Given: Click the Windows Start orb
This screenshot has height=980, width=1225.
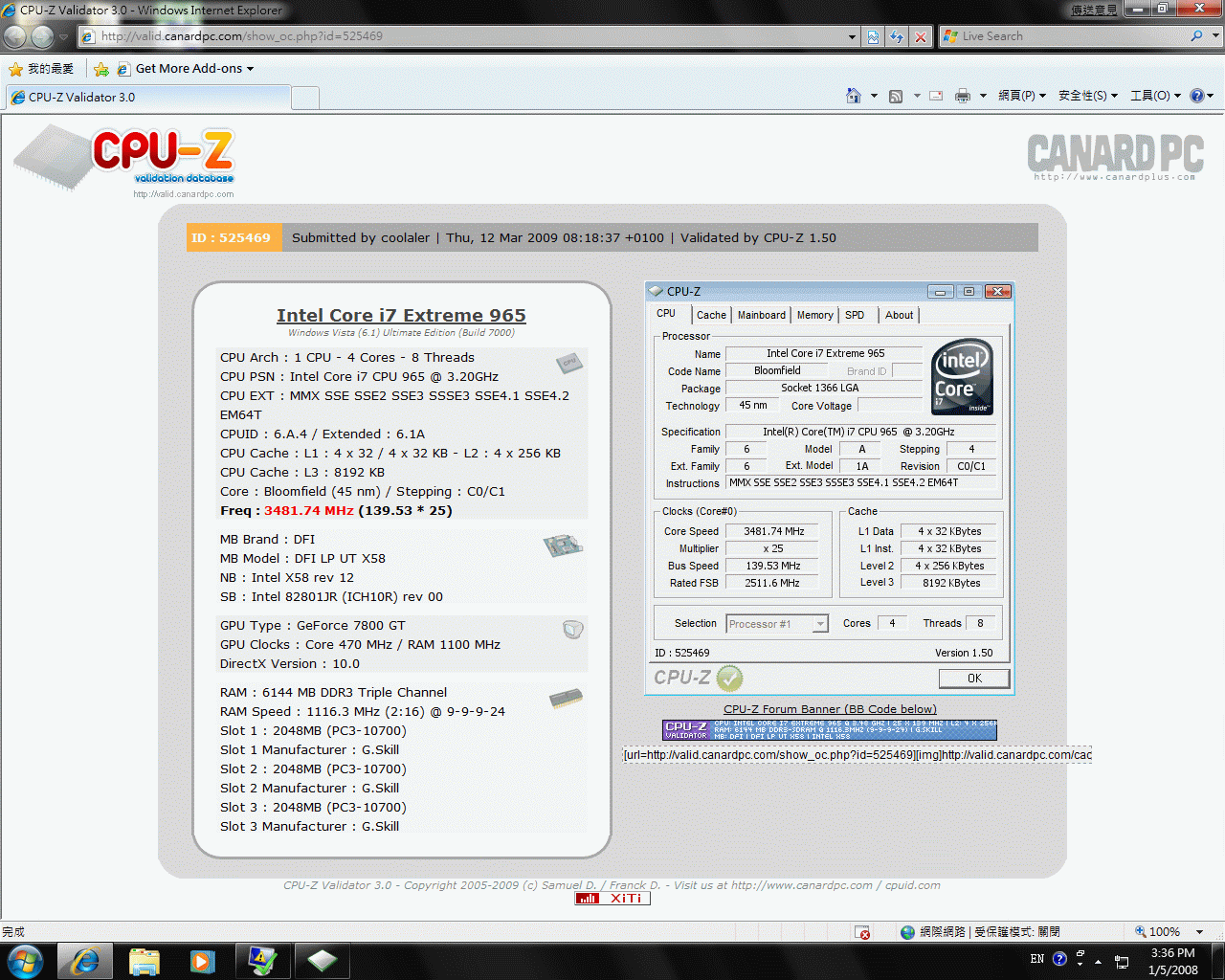Looking at the screenshot, I should [x=25, y=960].
